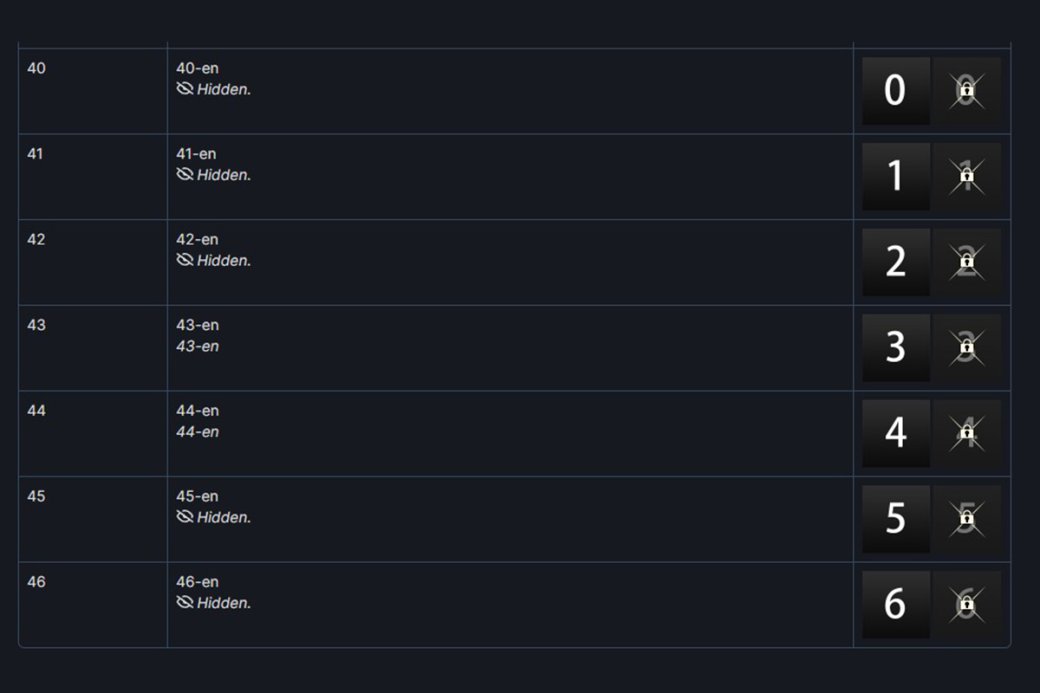The width and height of the screenshot is (1040, 693).
Task: Click the hidden eye icon in row 40
Action: (184, 89)
